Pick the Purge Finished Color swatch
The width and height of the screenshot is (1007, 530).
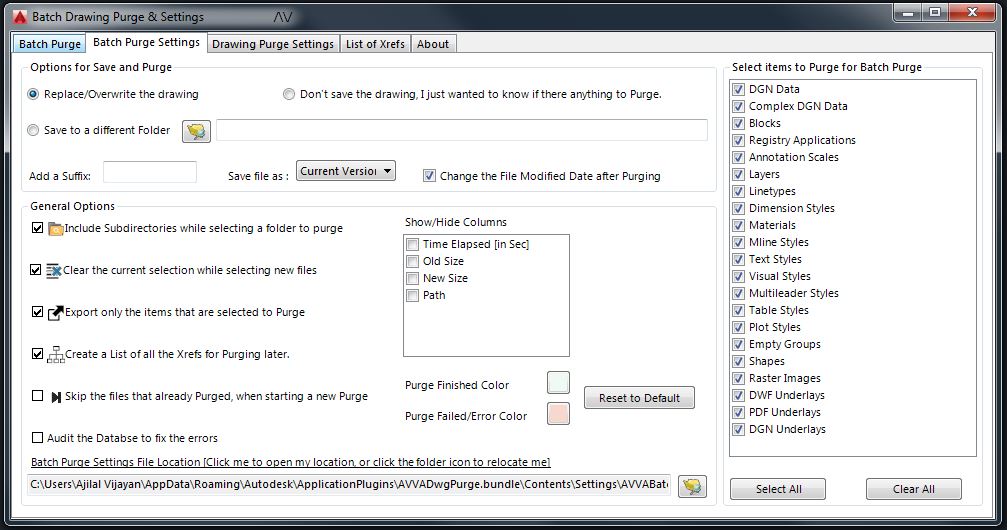click(558, 383)
